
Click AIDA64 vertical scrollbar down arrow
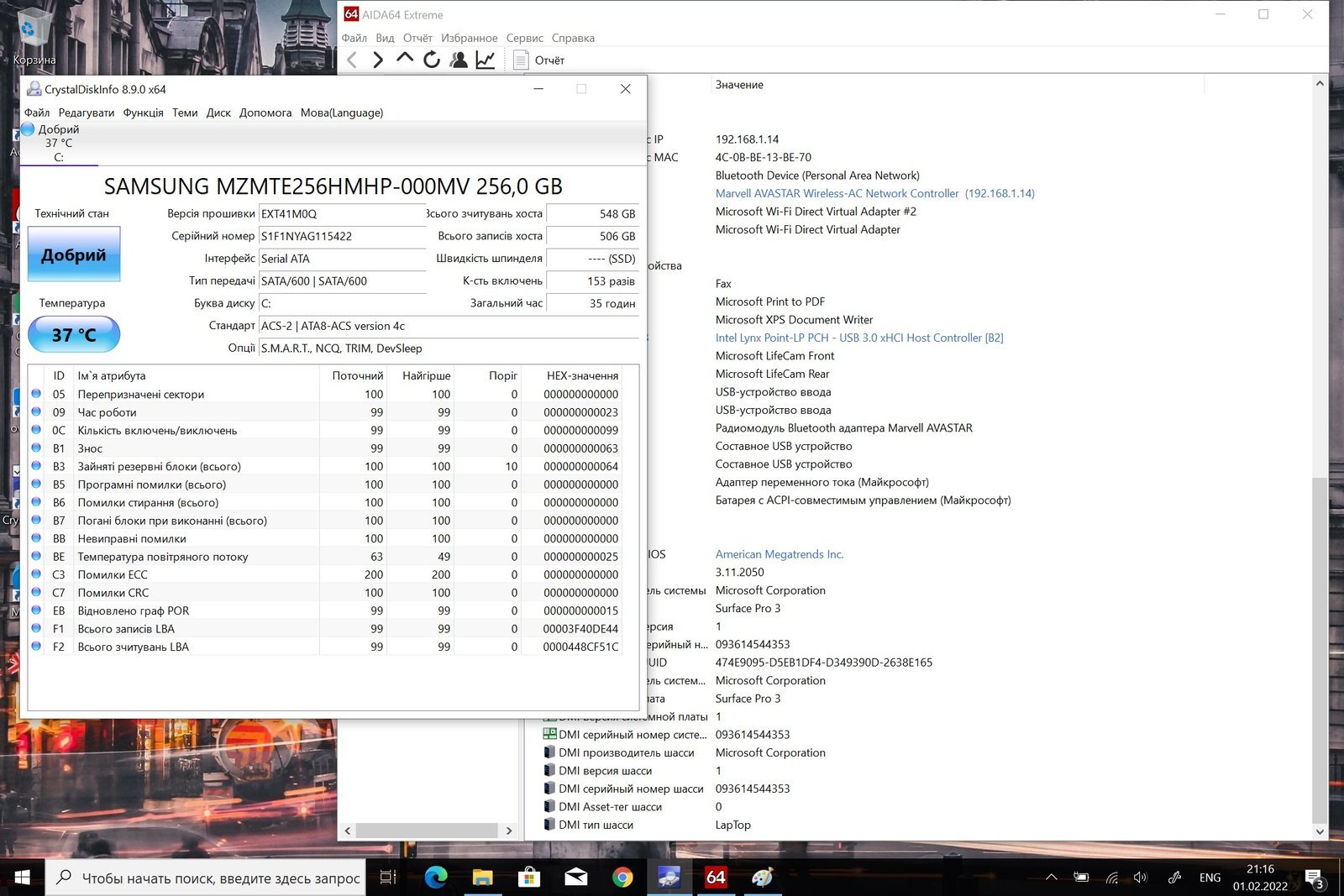[x=1320, y=831]
